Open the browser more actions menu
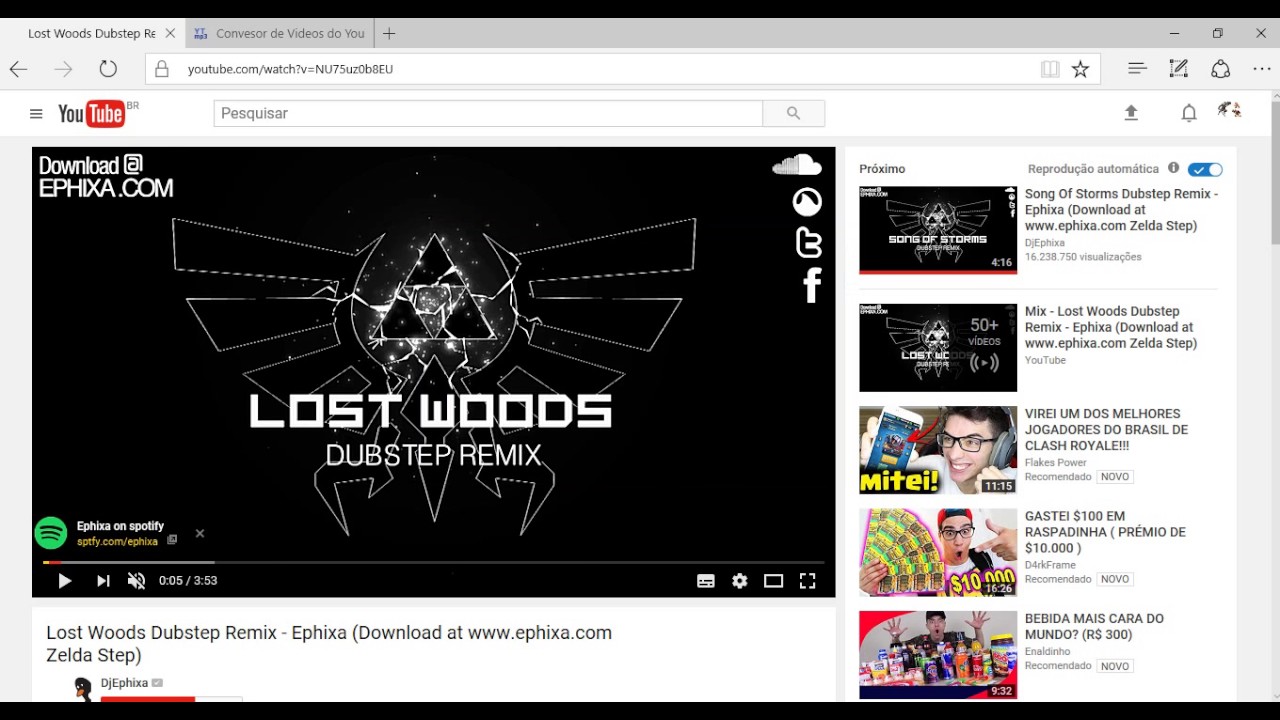 (1262, 69)
